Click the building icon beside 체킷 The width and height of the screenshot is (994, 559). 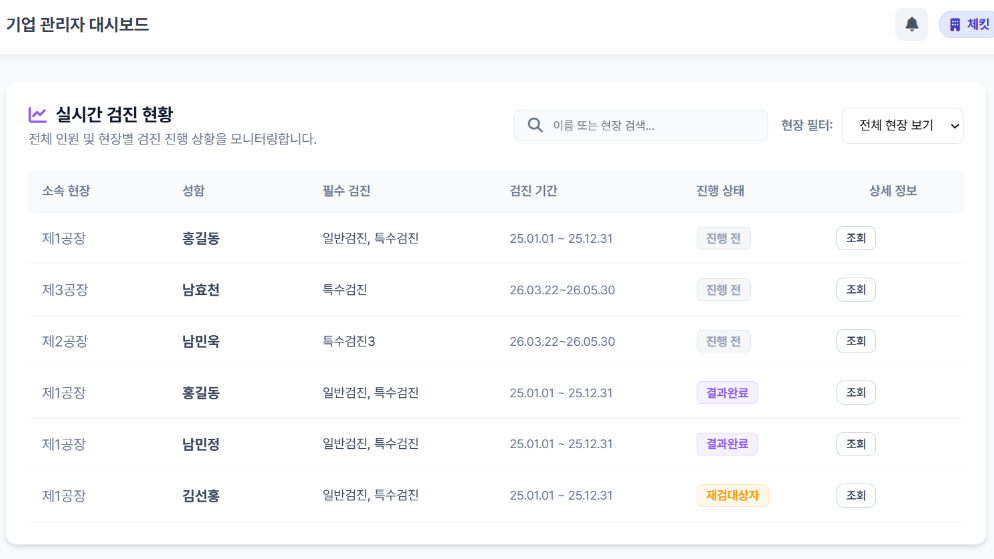[955, 25]
